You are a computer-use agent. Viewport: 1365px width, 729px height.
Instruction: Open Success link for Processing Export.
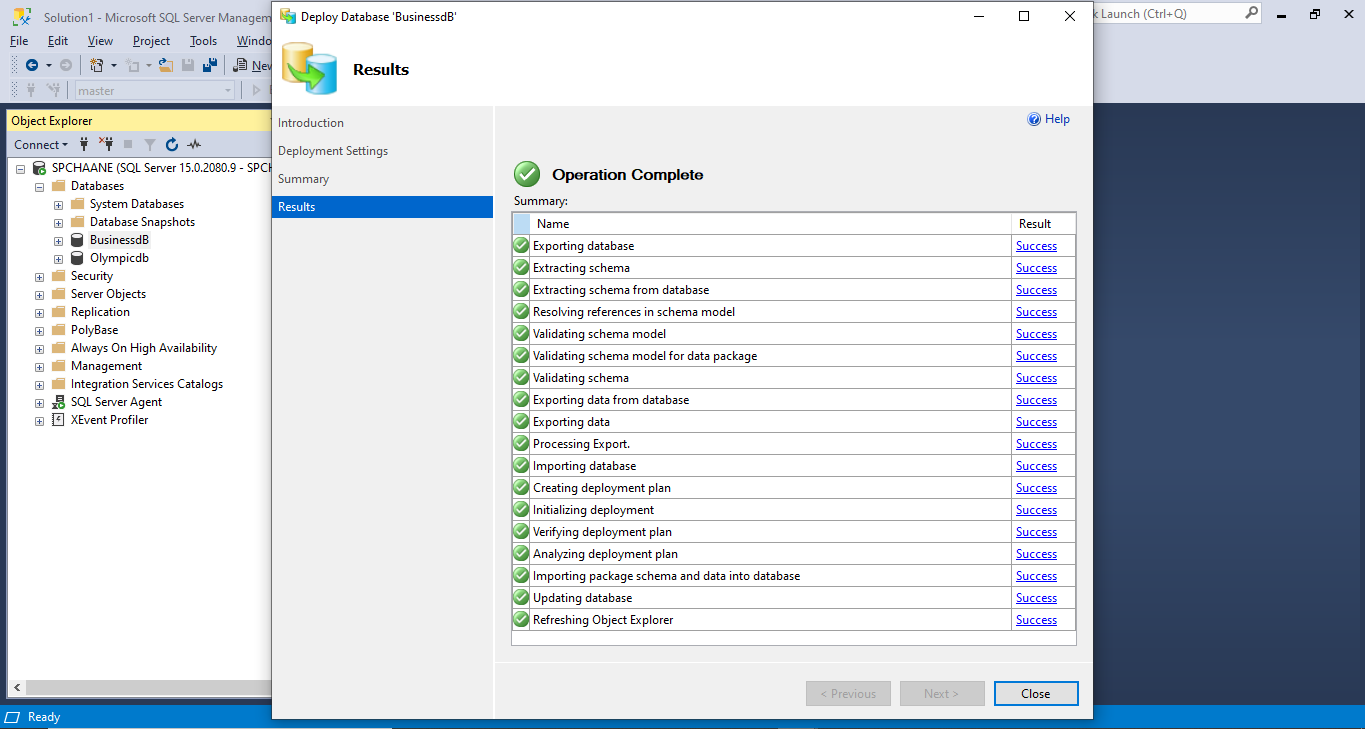point(1036,444)
